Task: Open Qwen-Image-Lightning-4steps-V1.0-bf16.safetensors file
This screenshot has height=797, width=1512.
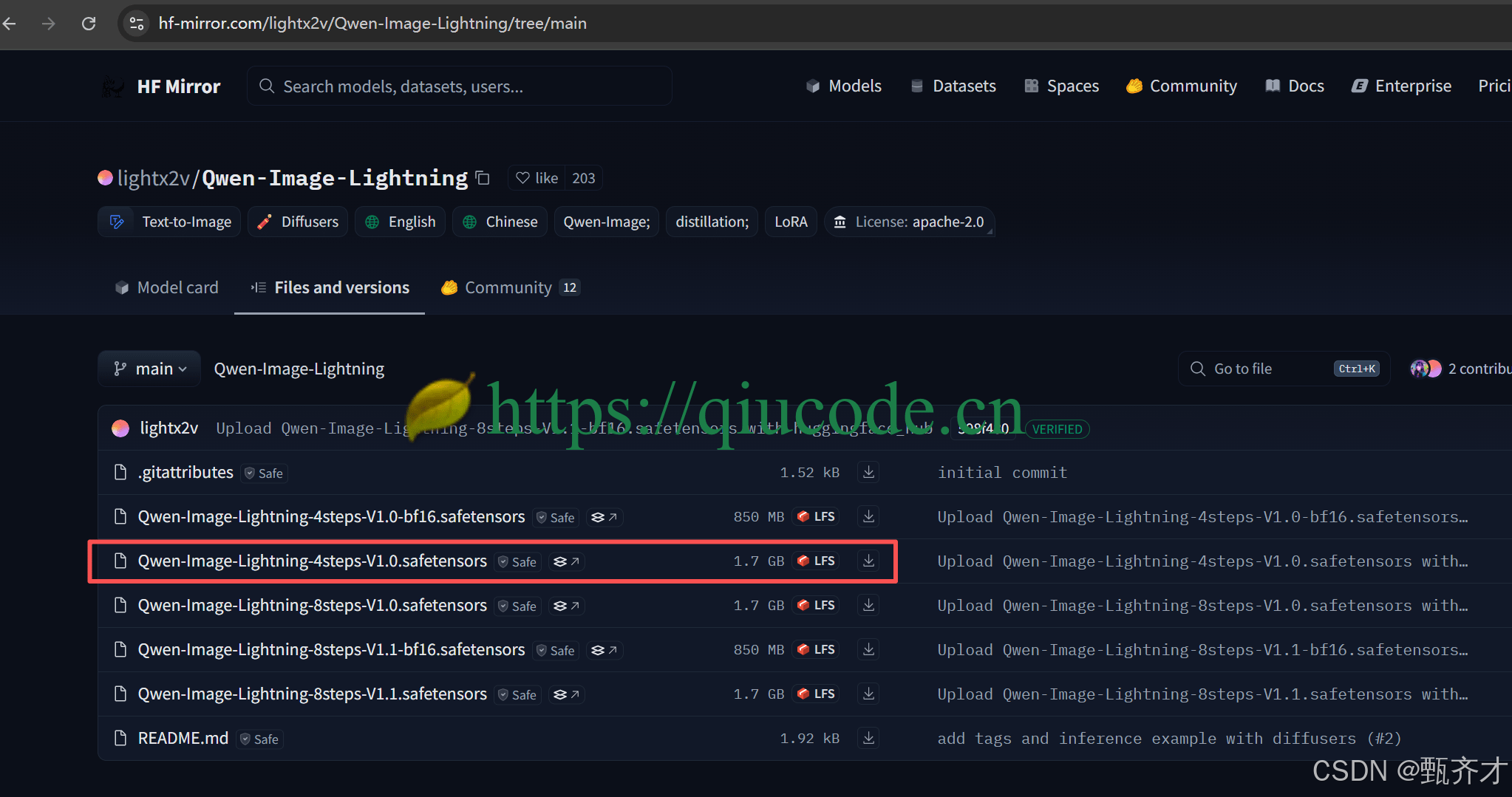Action: tap(331, 517)
